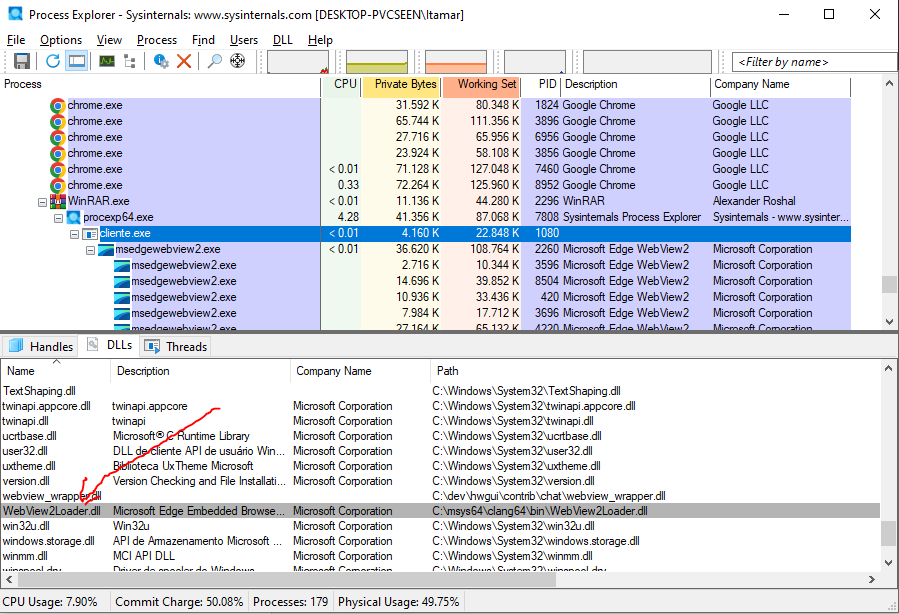Open the Options menu

(61, 40)
